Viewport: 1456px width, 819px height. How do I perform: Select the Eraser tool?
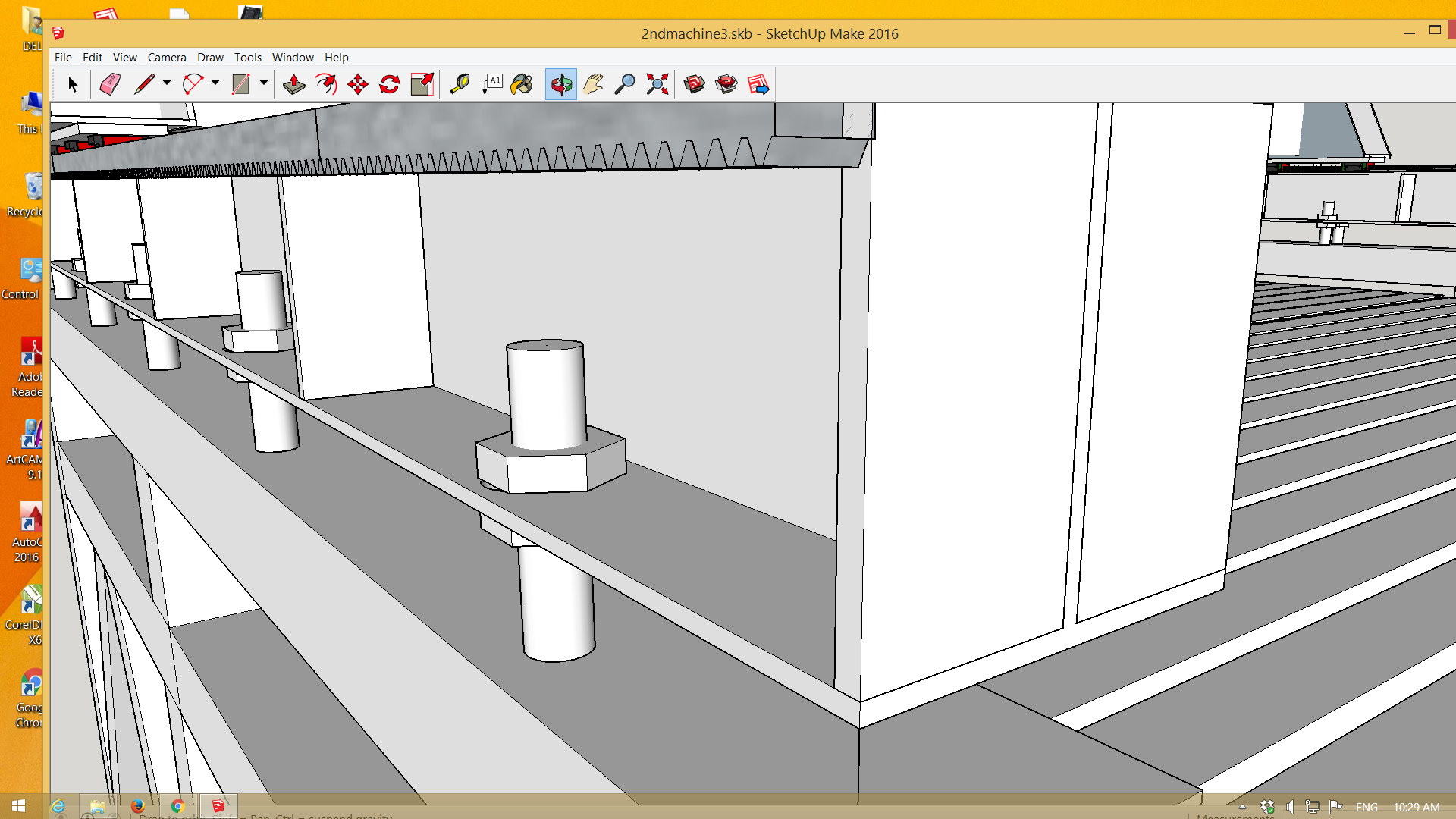[x=110, y=84]
